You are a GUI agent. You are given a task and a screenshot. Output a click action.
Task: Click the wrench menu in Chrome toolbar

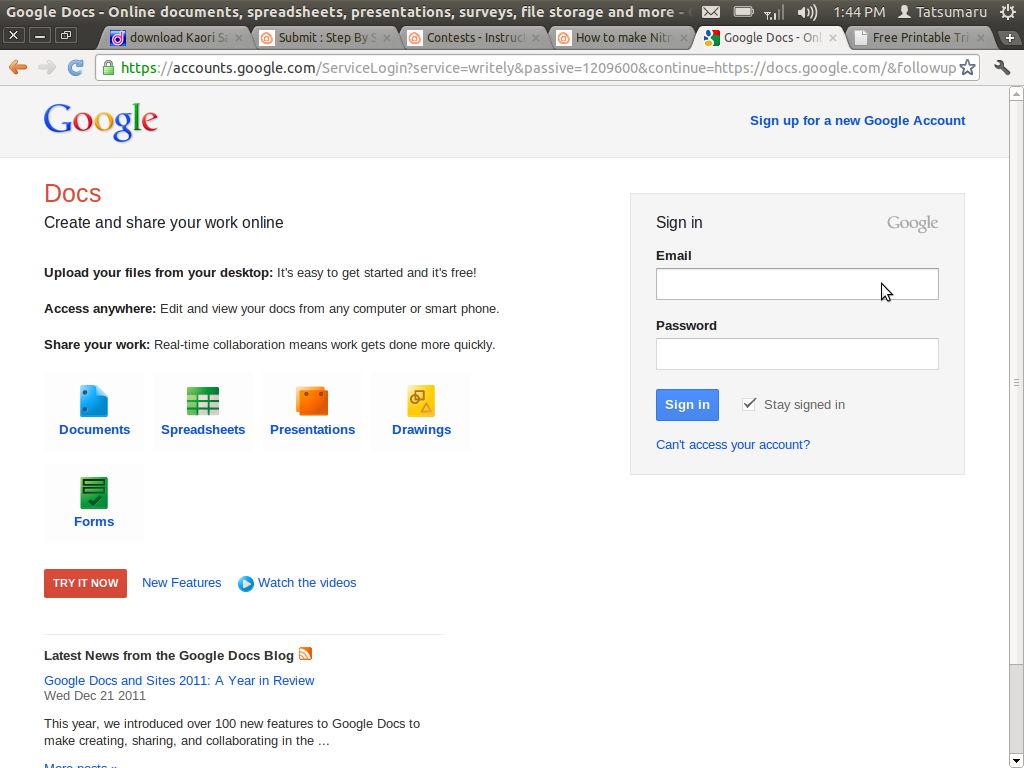pyautogui.click(x=1002, y=67)
